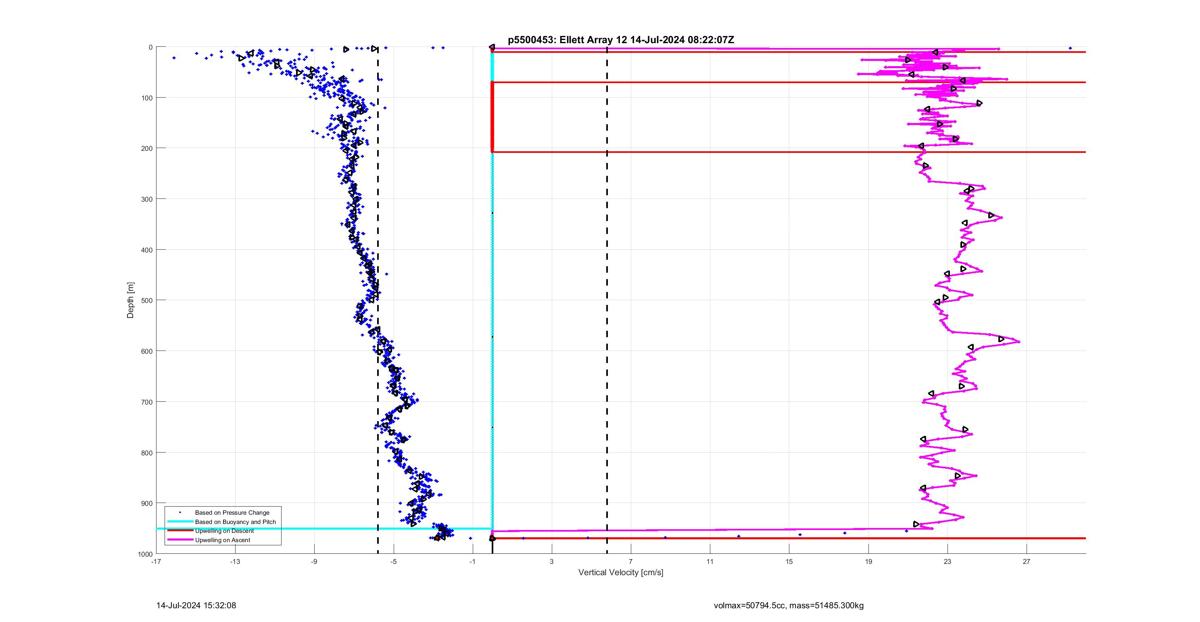This screenshot has width=1200, height=622.
Task: Click the x-axis tick label '23'
Action: (x=947, y=561)
